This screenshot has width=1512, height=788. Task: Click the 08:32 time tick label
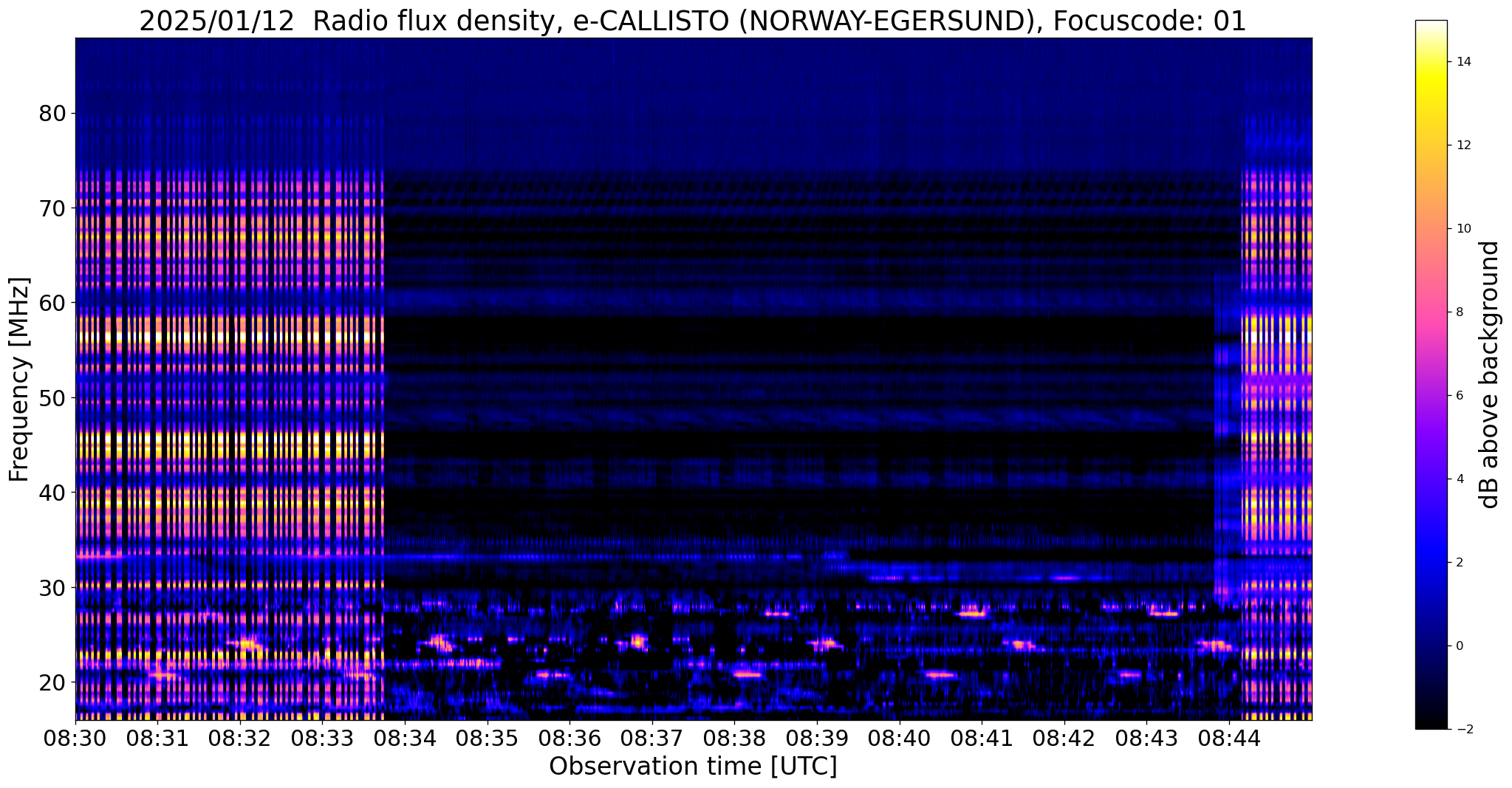(240, 738)
